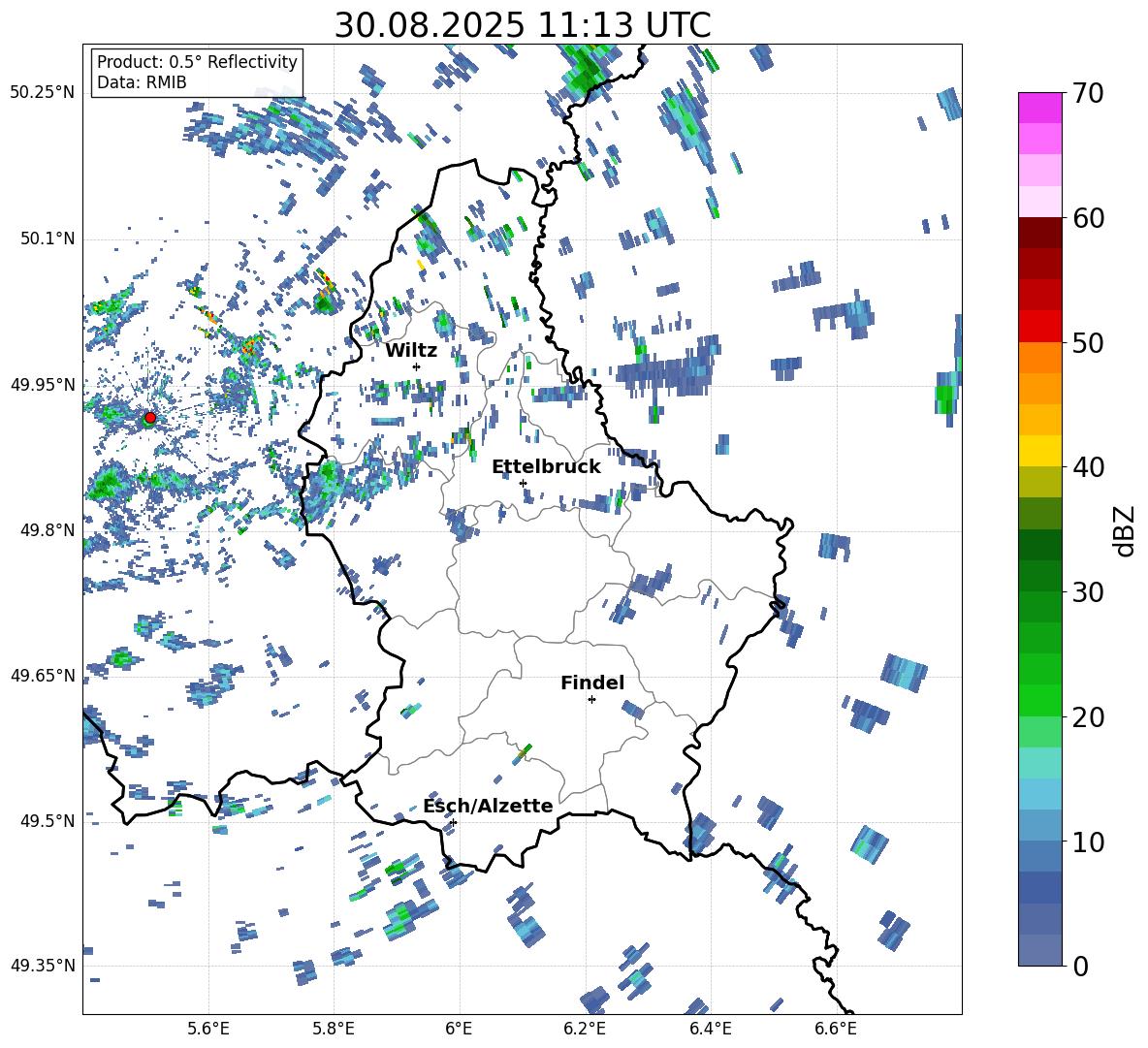Pick the red color band above 50 dBZ
Screen dimensions: 1148x1048
(1040, 327)
